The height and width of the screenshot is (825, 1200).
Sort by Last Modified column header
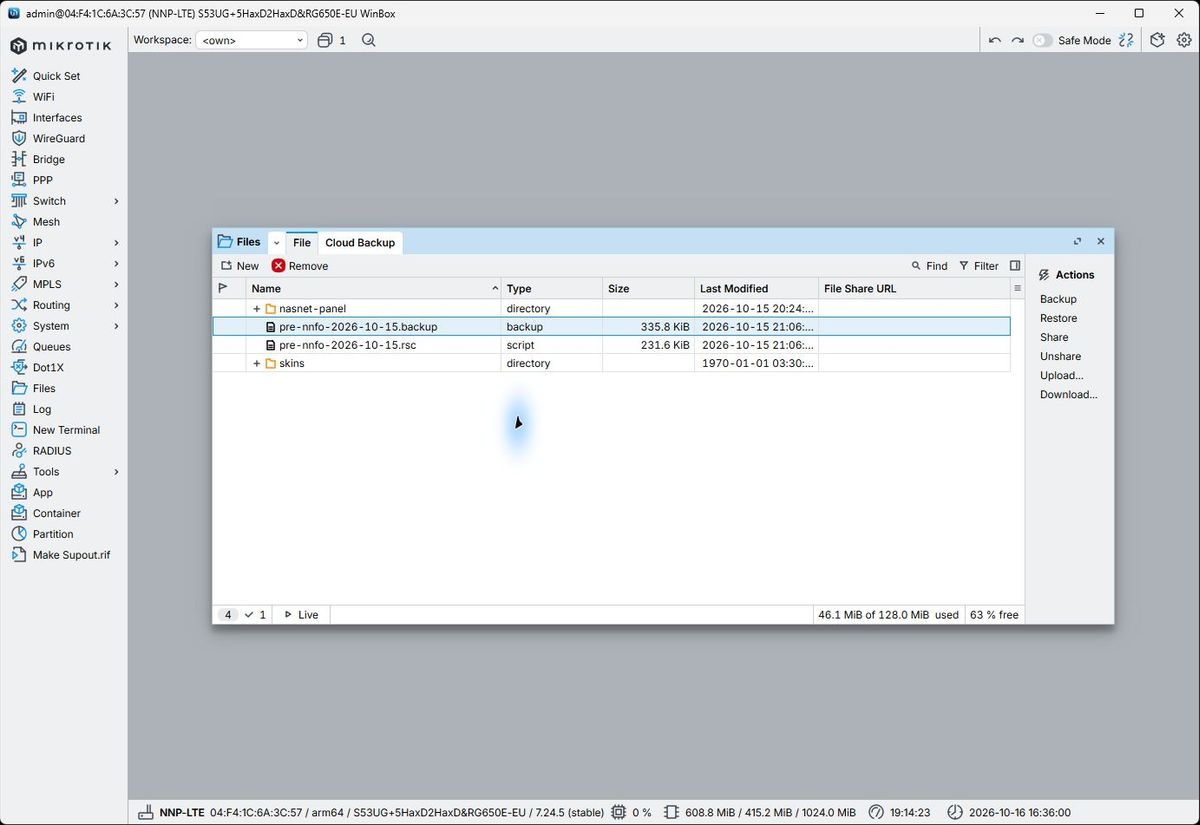755,288
